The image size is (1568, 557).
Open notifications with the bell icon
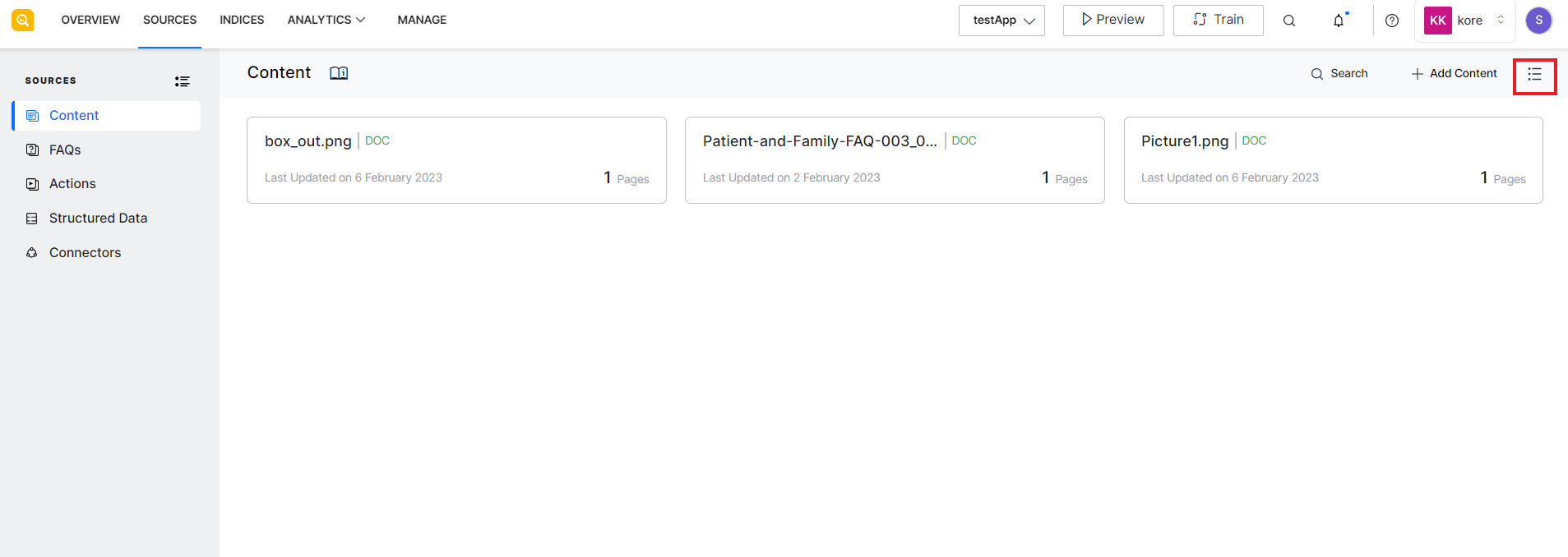pyautogui.click(x=1339, y=21)
